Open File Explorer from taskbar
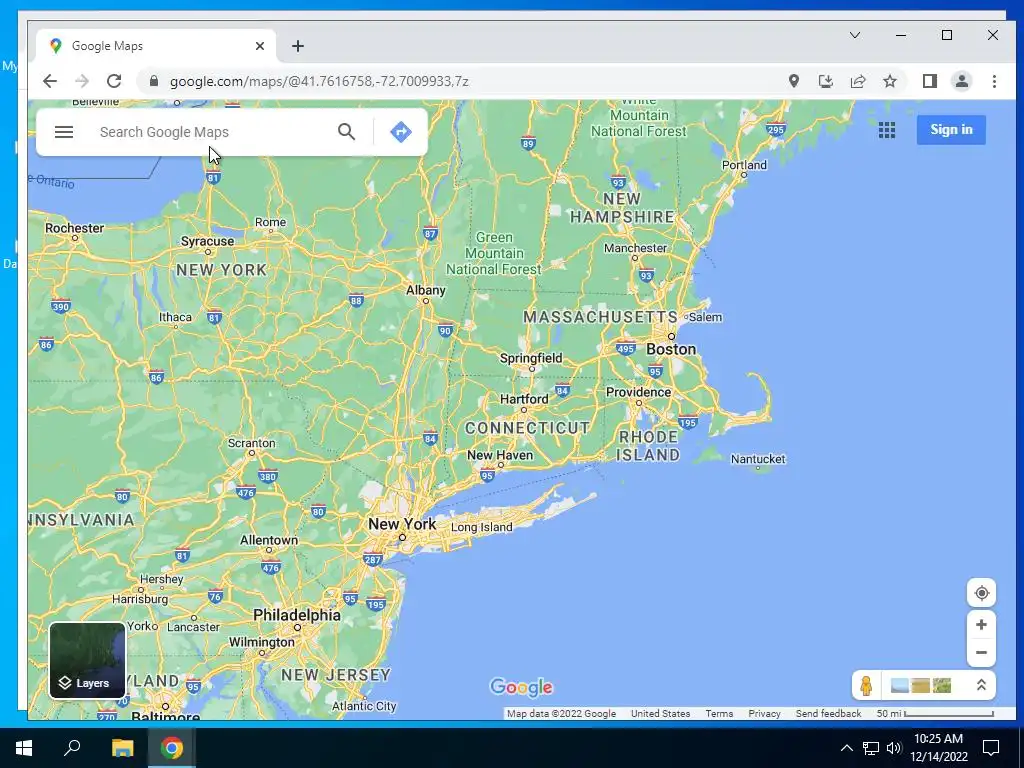 click(122, 748)
